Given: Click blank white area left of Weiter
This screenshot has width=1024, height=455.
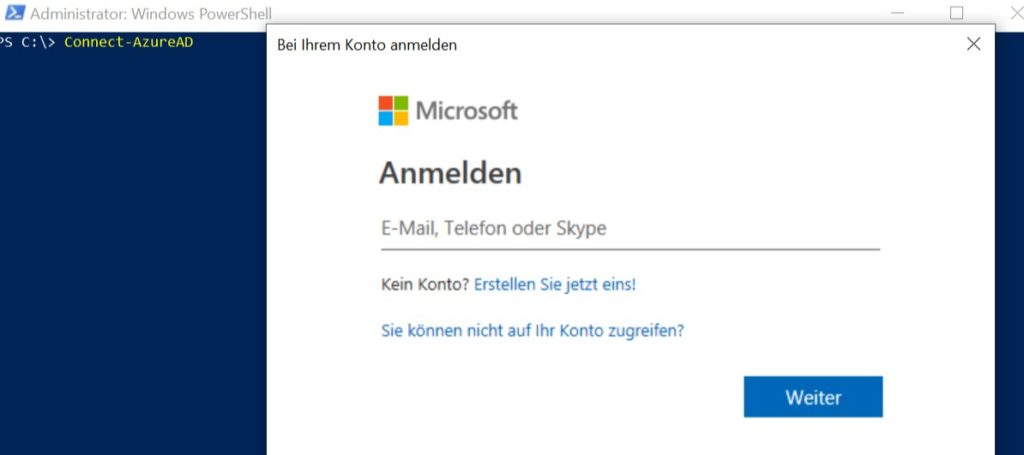Looking at the screenshot, I should click(555, 397).
